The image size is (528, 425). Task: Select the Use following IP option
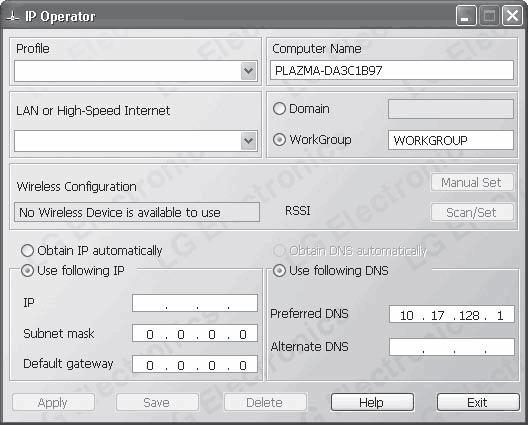tap(27, 270)
